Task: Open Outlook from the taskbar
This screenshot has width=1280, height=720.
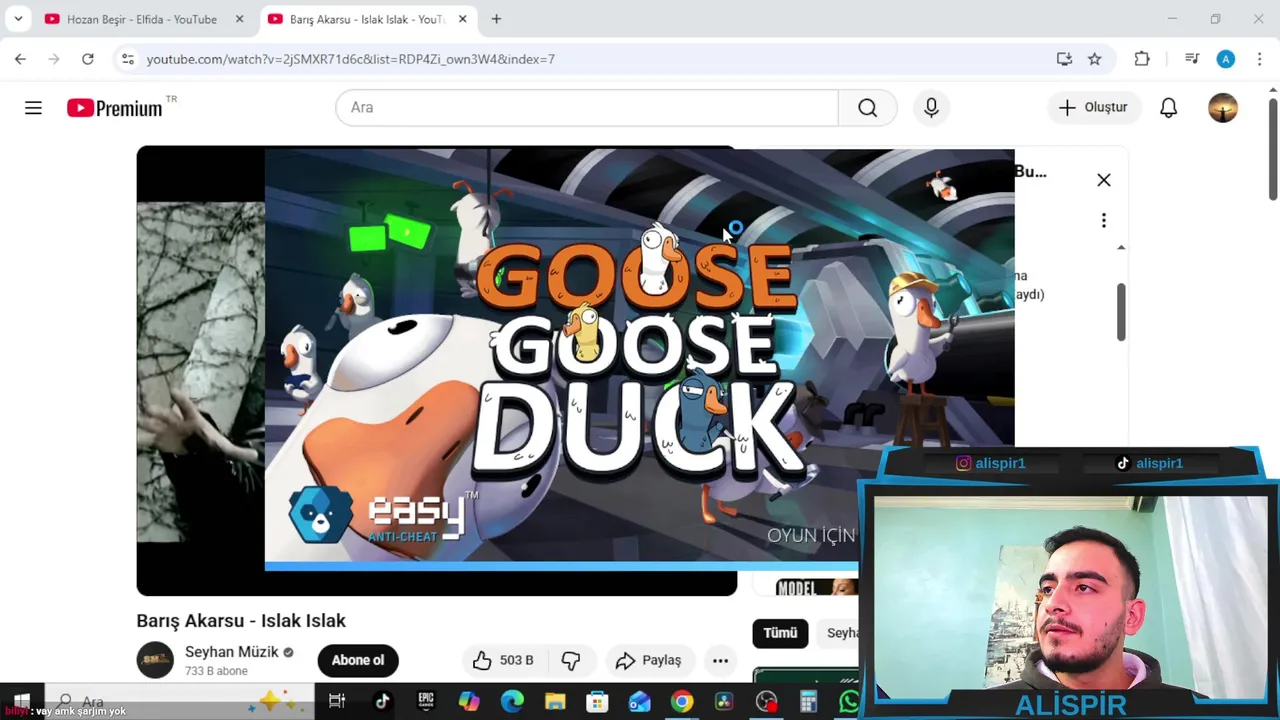Action: pyautogui.click(x=640, y=702)
